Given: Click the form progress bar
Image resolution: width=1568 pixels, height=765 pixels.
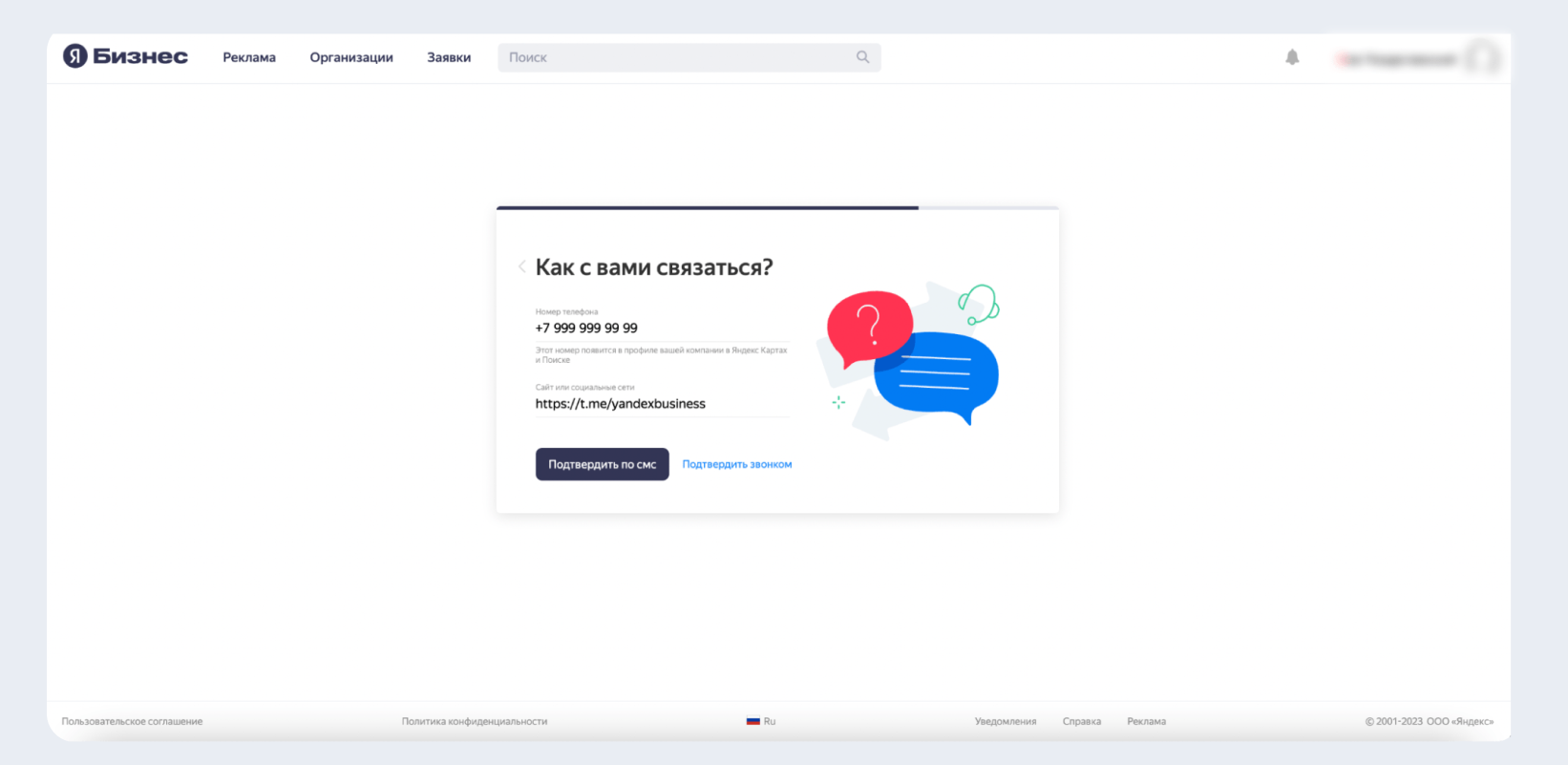Looking at the screenshot, I should pos(777,207).
